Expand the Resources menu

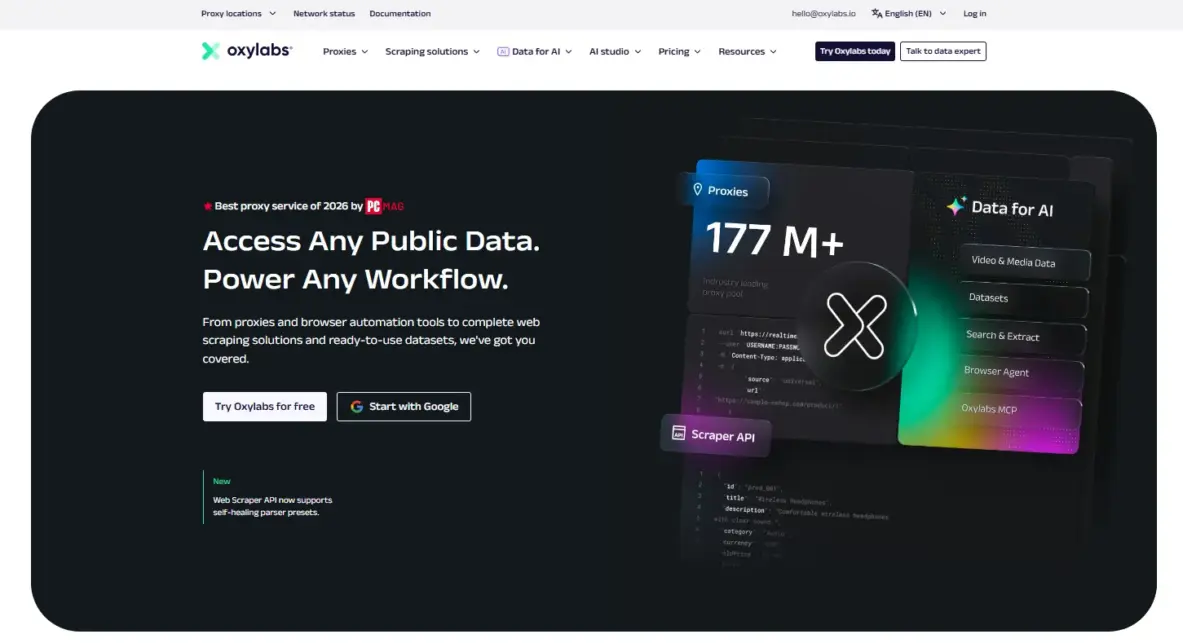point(747,51)
